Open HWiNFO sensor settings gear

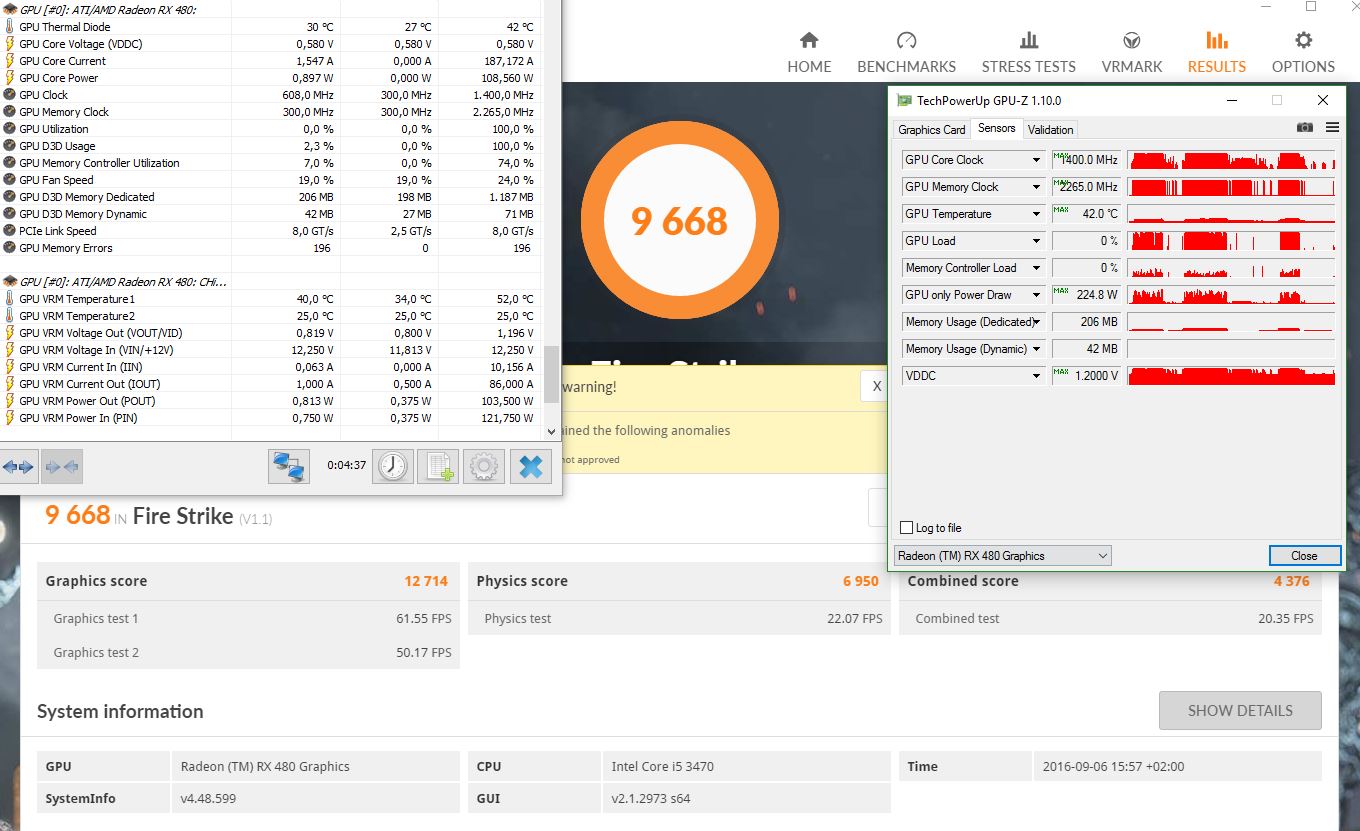coord(484,466)
